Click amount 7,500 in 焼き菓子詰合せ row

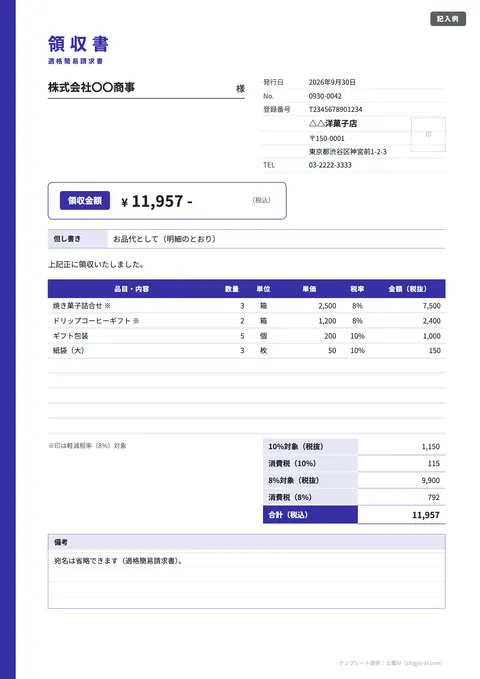(431, 306)
